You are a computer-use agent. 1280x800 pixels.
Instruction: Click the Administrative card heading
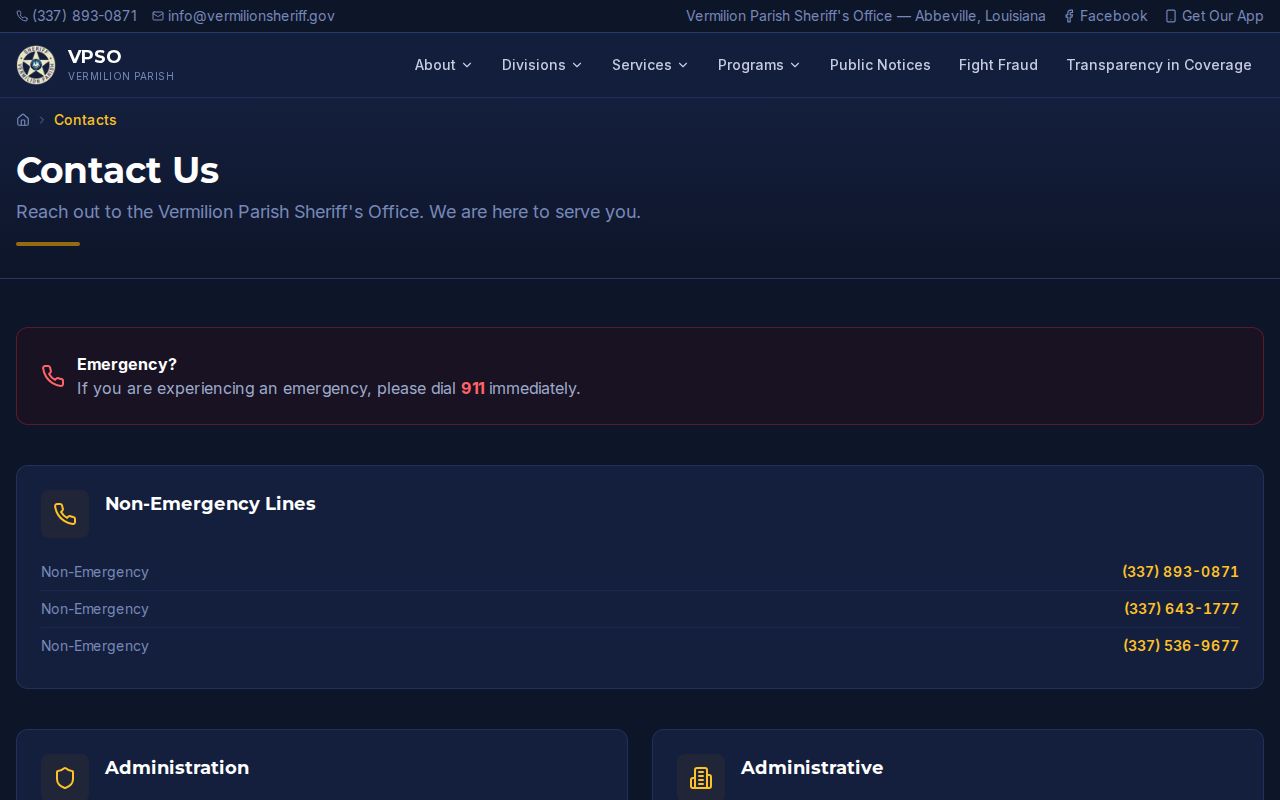coord(812,768)
